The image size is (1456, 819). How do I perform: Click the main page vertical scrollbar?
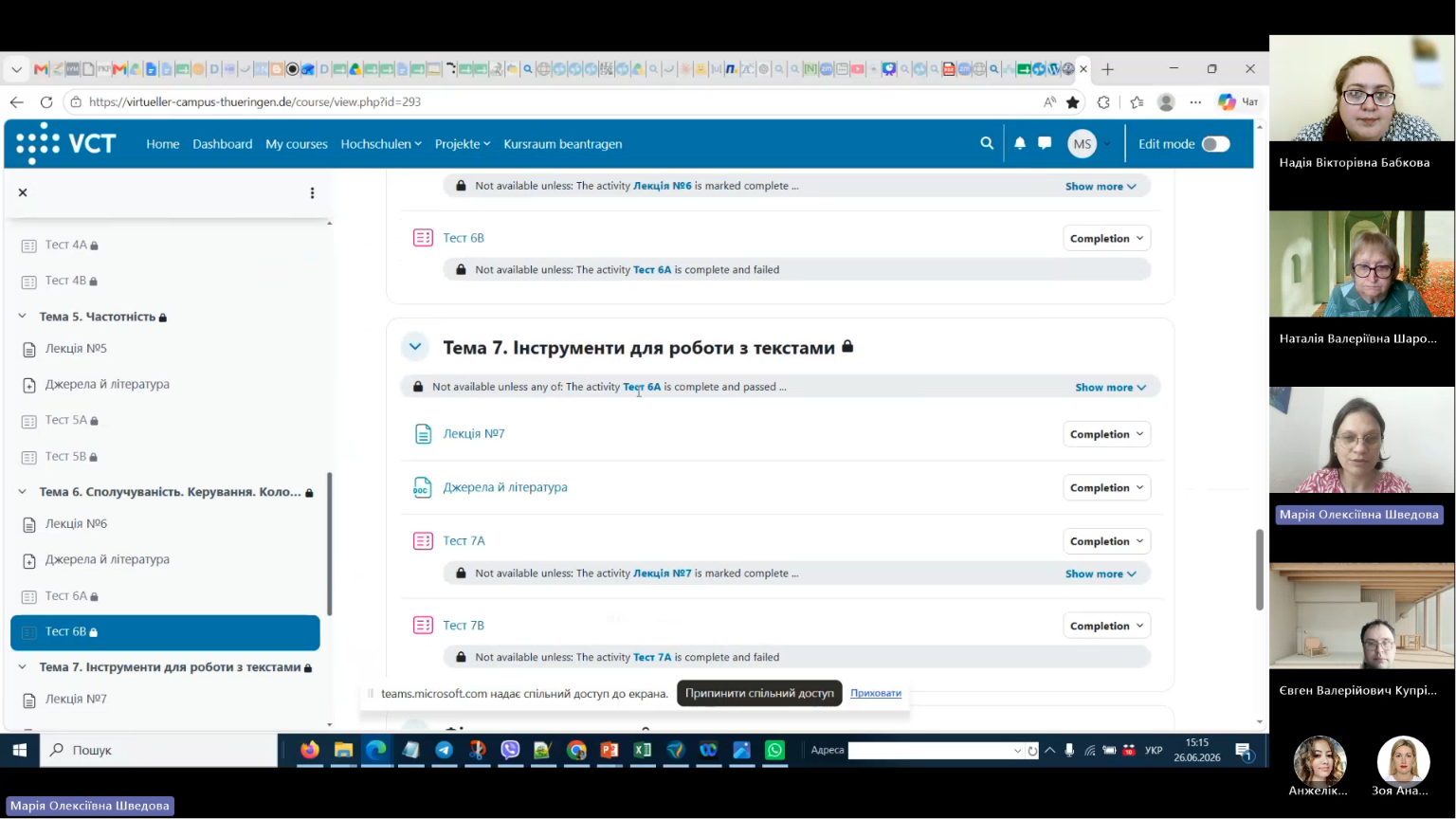pos(1260,569)
